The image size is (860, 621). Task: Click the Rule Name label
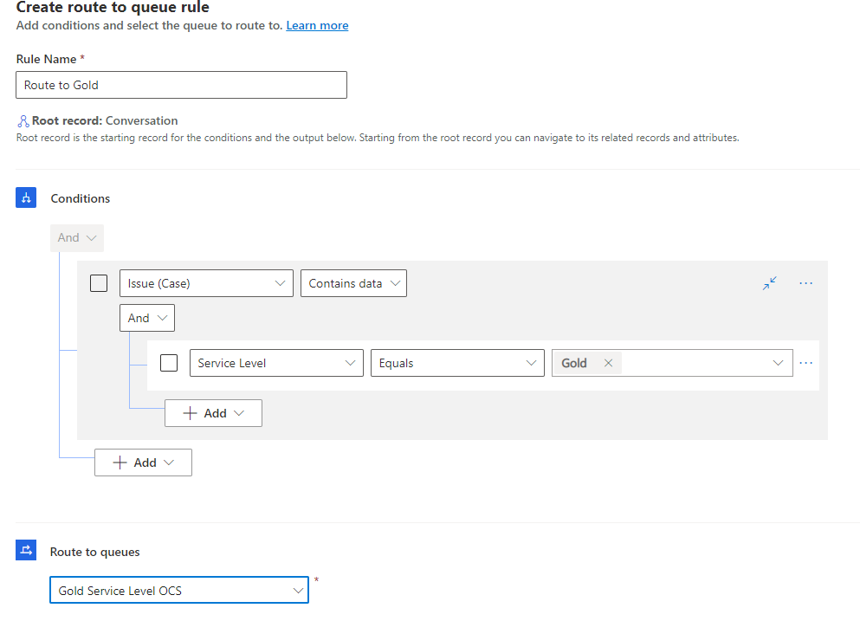46,59
